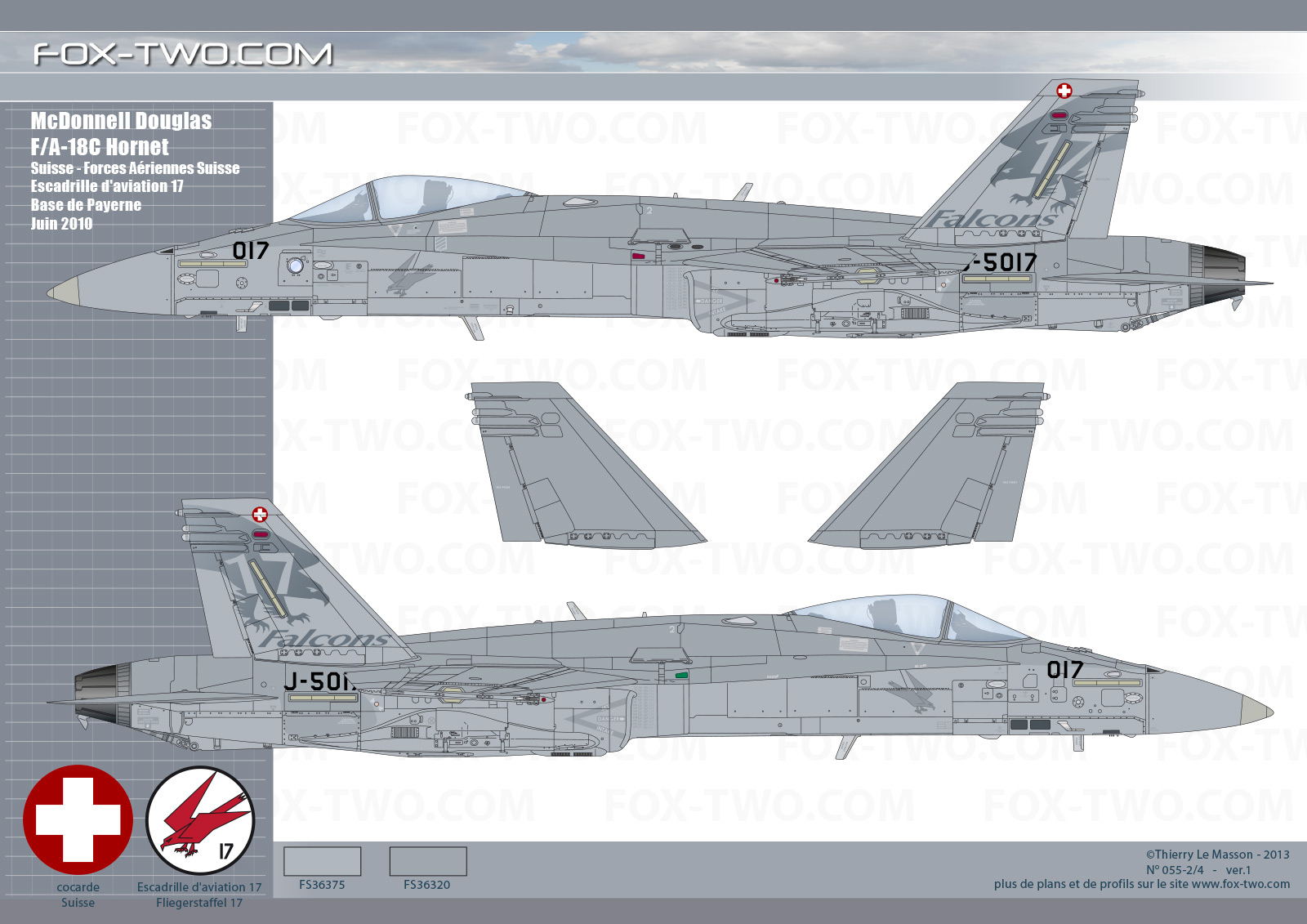
Task: Click the FS36320 label text
Action: 426,885
